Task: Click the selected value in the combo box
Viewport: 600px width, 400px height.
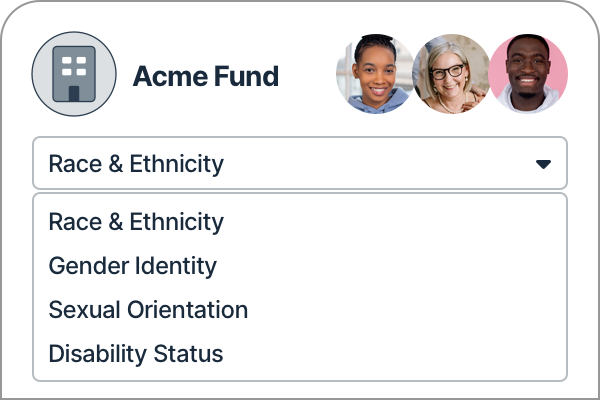Action: (136, 164)
